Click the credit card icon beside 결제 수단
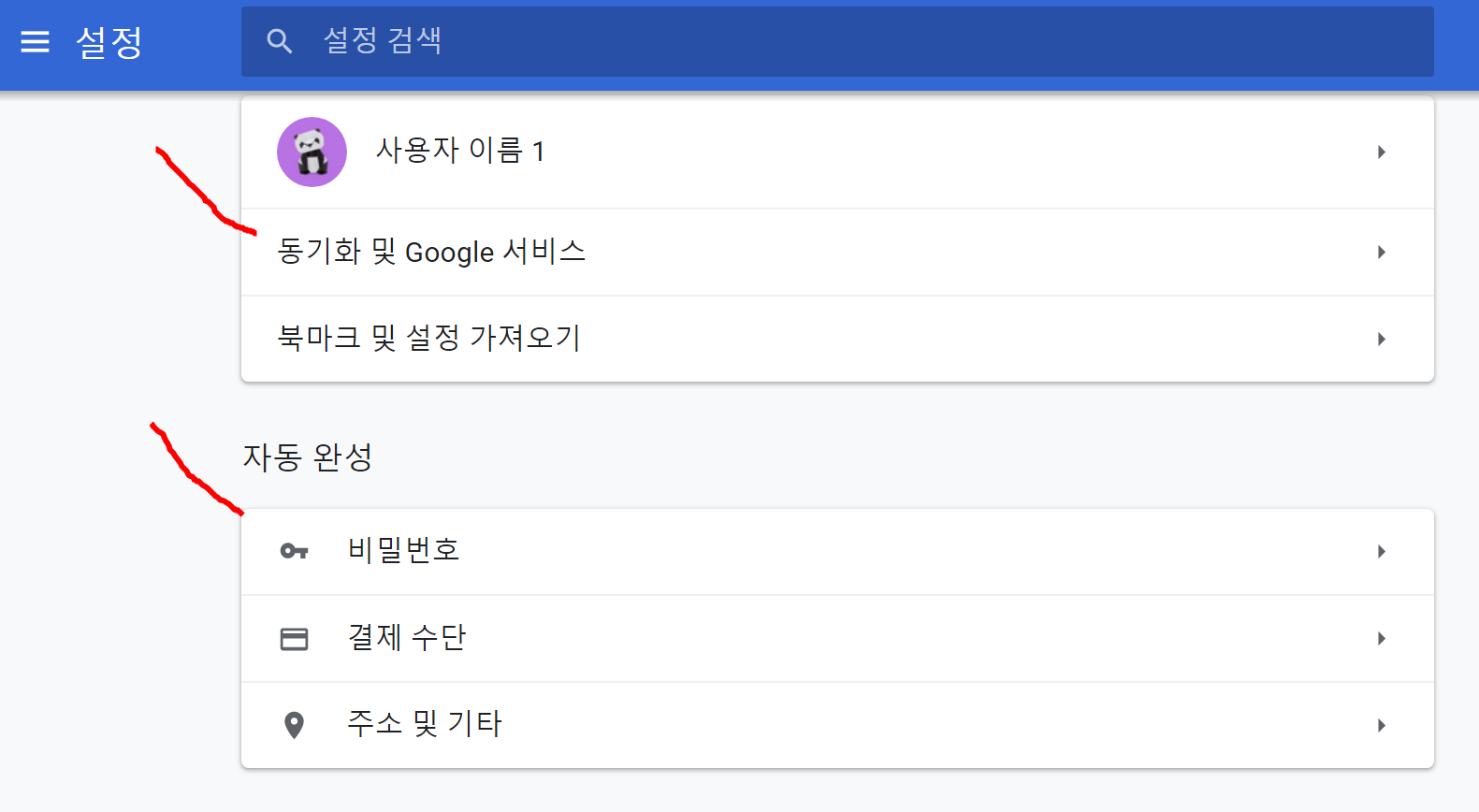Image resolution: width=1479 pixels, height=812 pixels. pos(294,639)
